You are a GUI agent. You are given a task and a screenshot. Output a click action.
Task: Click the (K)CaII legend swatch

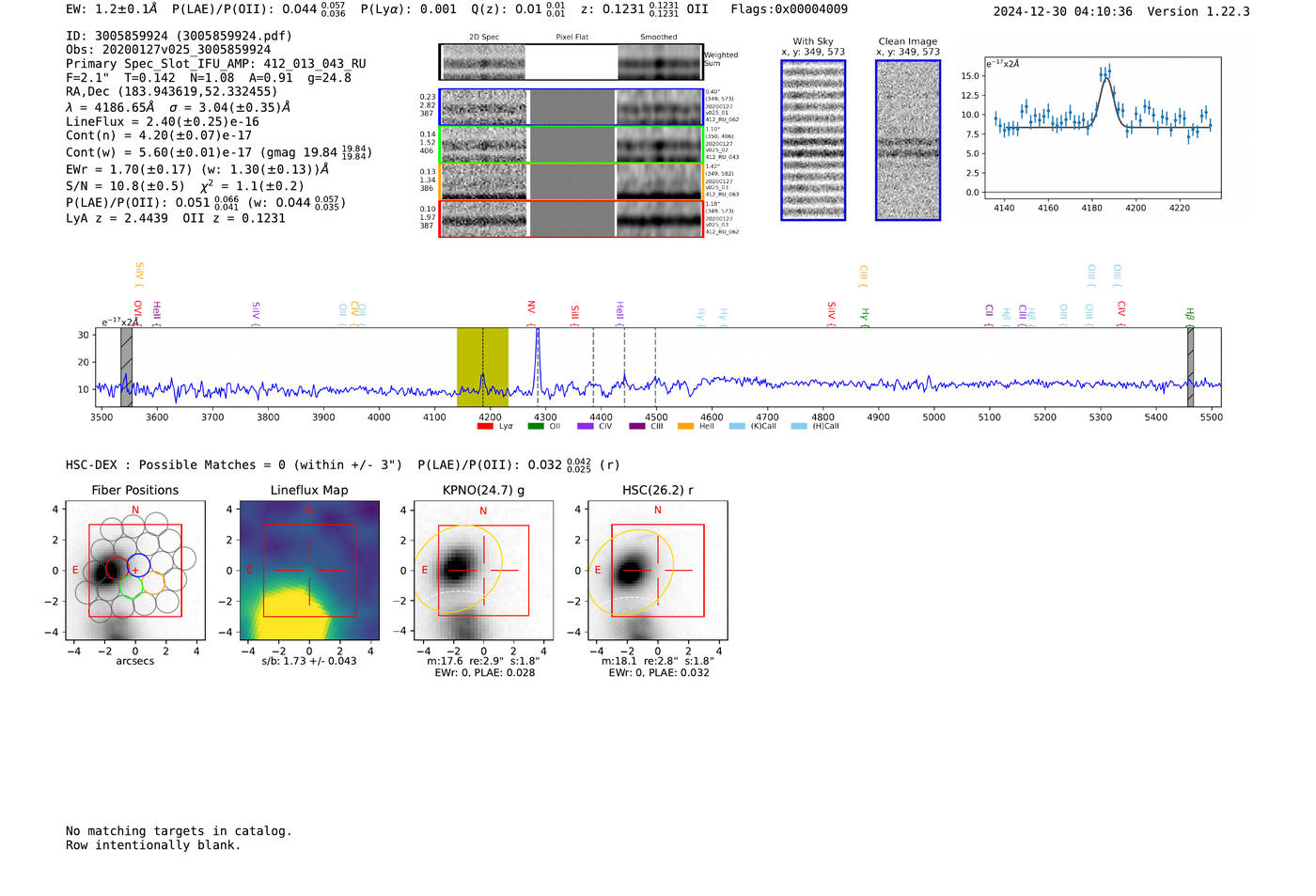click(x=737, y=426)
